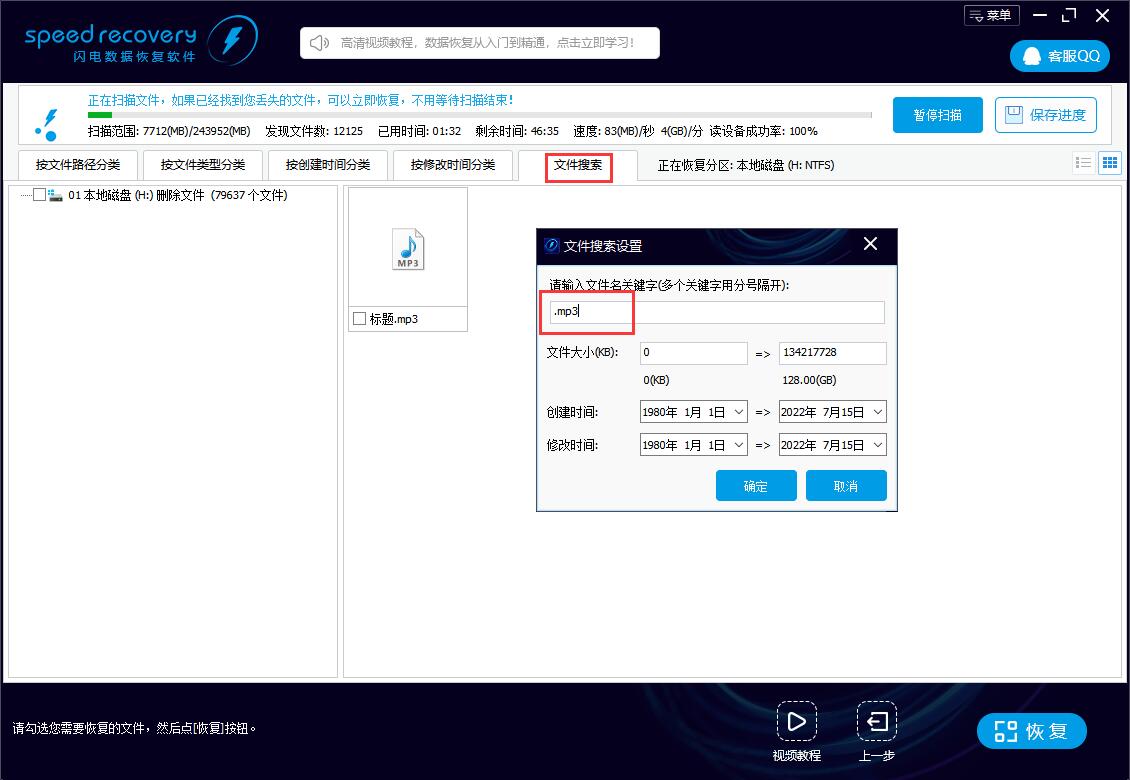Click the 剩余时间: 46:35 status text
Image resolution: width=1130 pixels, height=780 pixels.
coord(517,131)
